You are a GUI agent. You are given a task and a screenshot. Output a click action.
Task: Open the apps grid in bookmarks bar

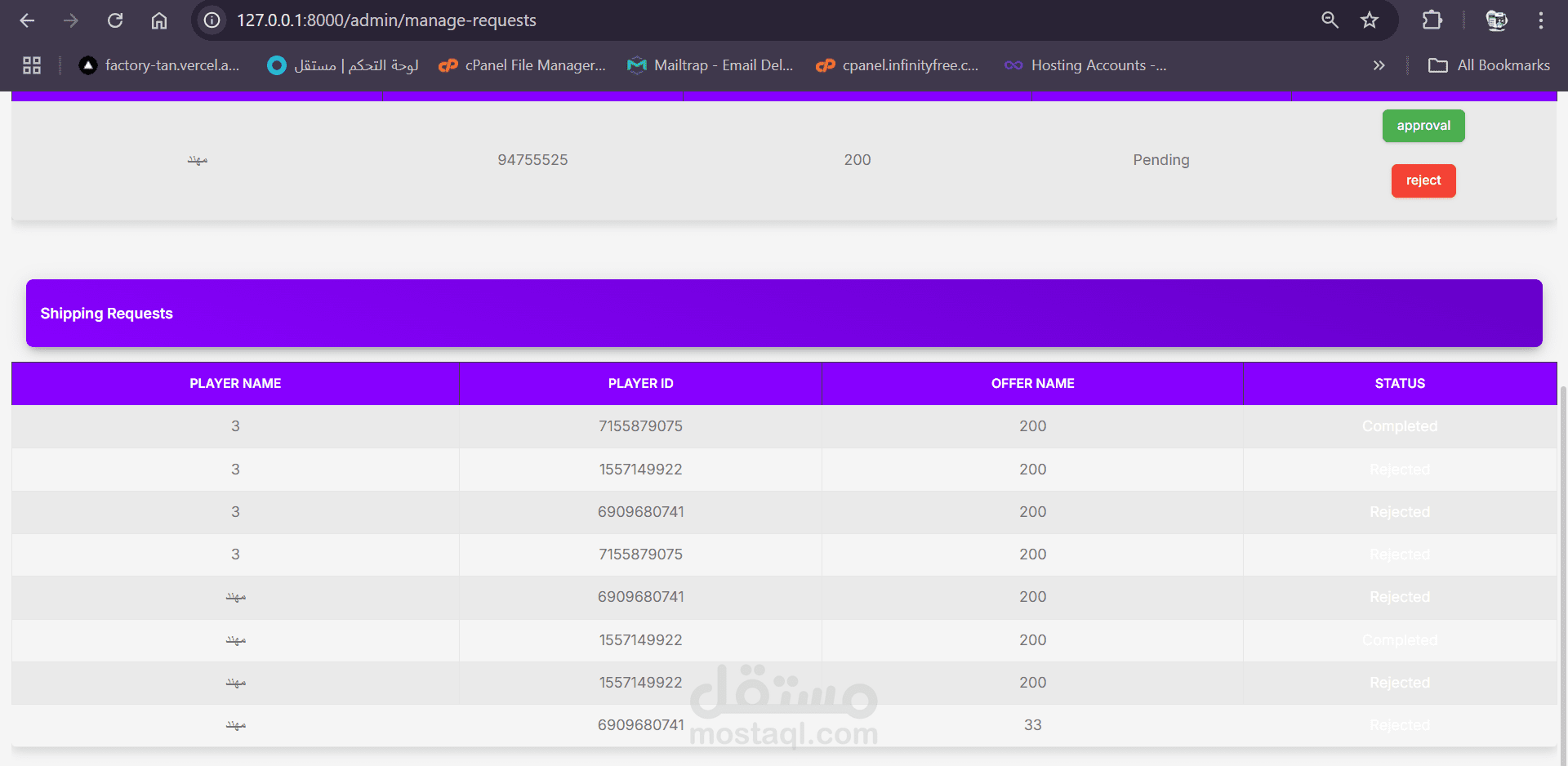pos(32,65)
